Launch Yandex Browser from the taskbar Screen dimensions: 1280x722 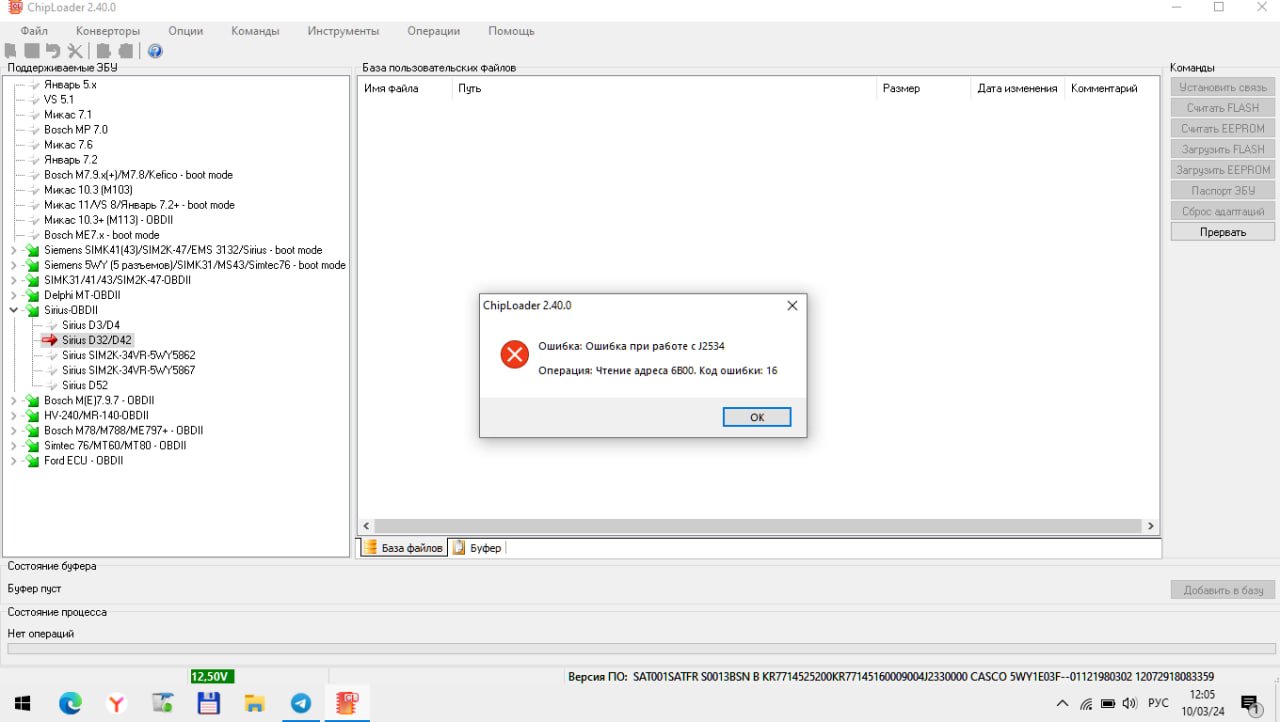[117, 703]
